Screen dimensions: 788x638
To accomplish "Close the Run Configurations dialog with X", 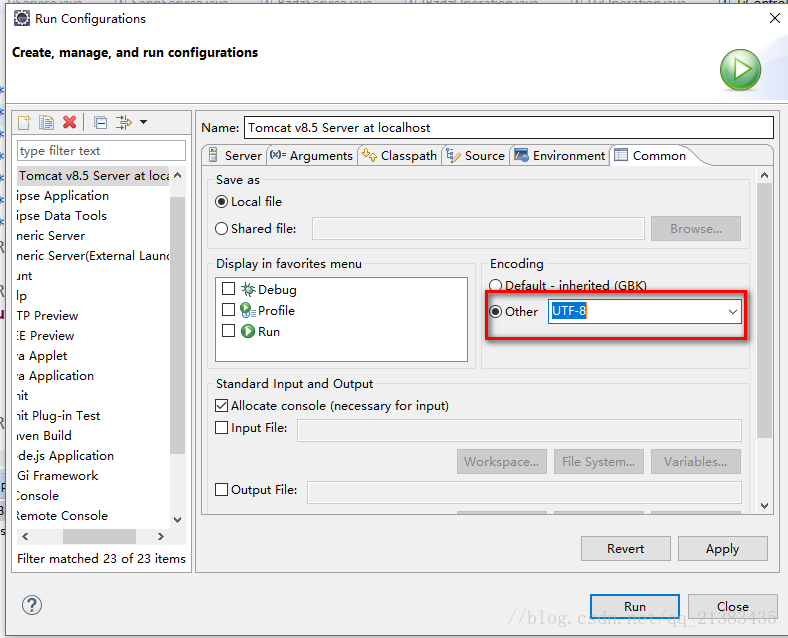I will pyautogui.click(x=774, y=19).
